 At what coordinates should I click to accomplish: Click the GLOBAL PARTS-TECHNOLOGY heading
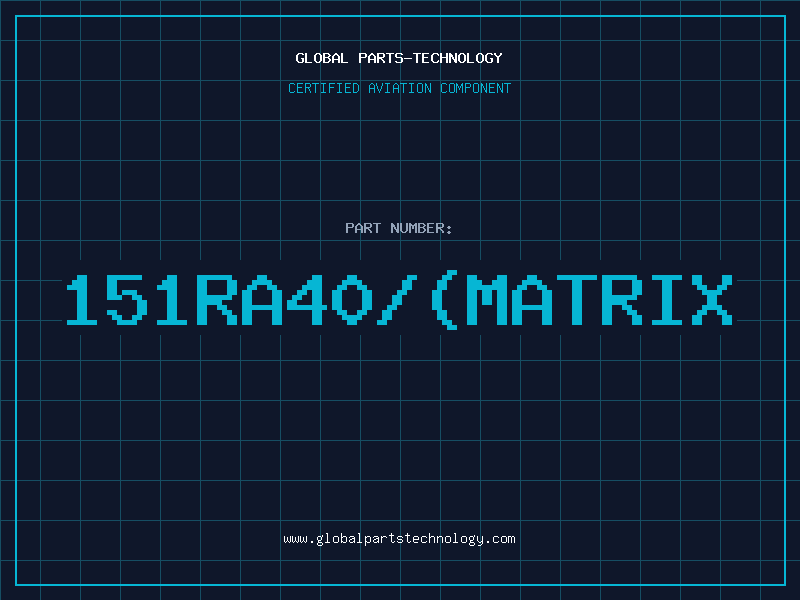click(x=399, y=58)
